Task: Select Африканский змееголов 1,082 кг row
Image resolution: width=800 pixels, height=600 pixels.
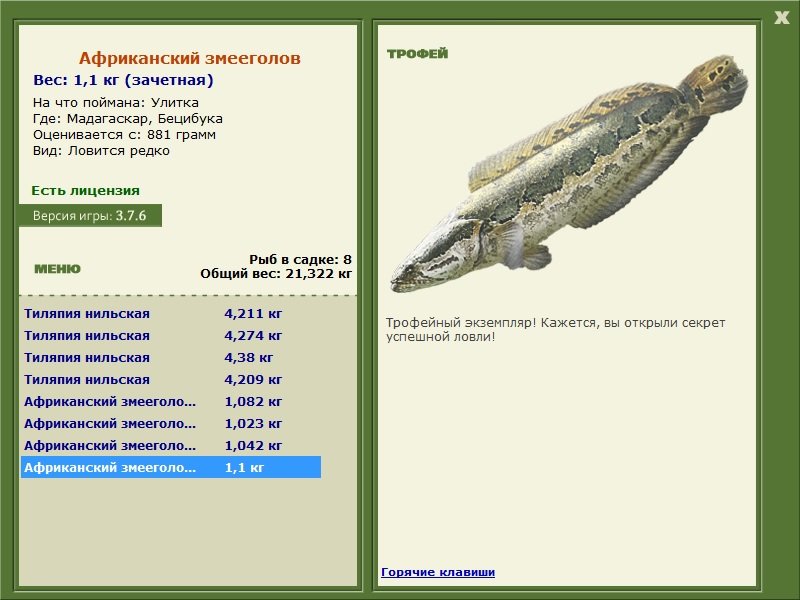Action: 171,402
